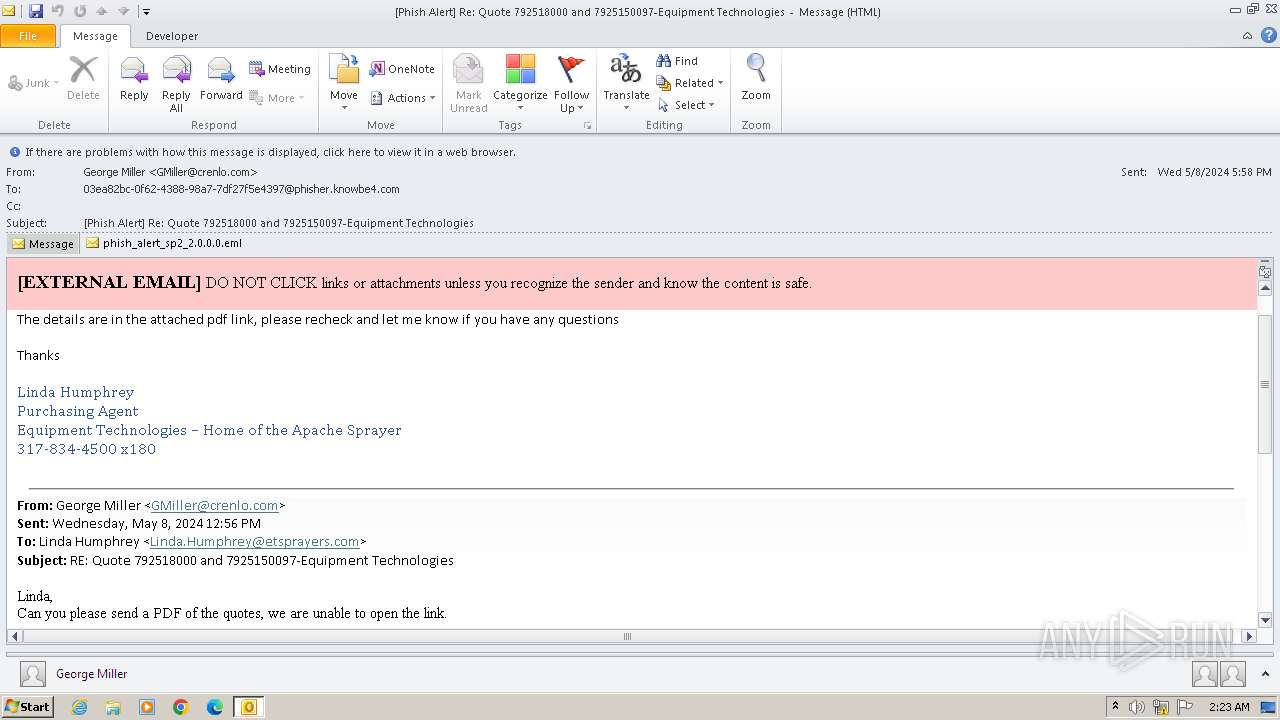Click the Zoom magnifier
This screenshot has height=720, width=1280.
tap(756, 78)
